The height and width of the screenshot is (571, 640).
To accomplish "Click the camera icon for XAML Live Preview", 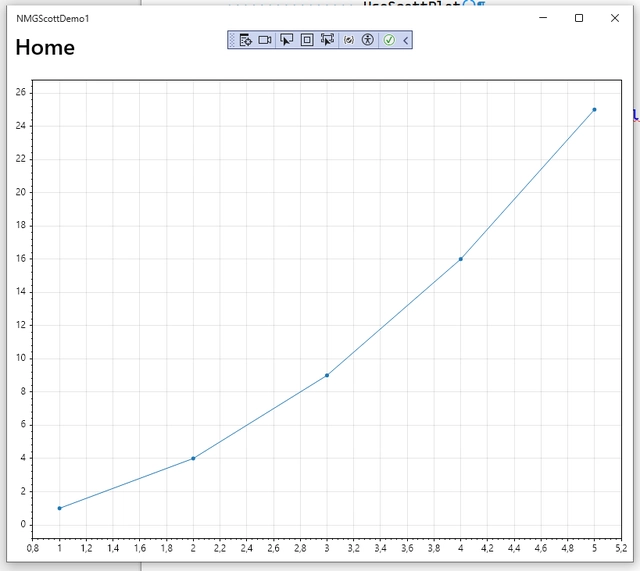I will click(x=265, y=40).
